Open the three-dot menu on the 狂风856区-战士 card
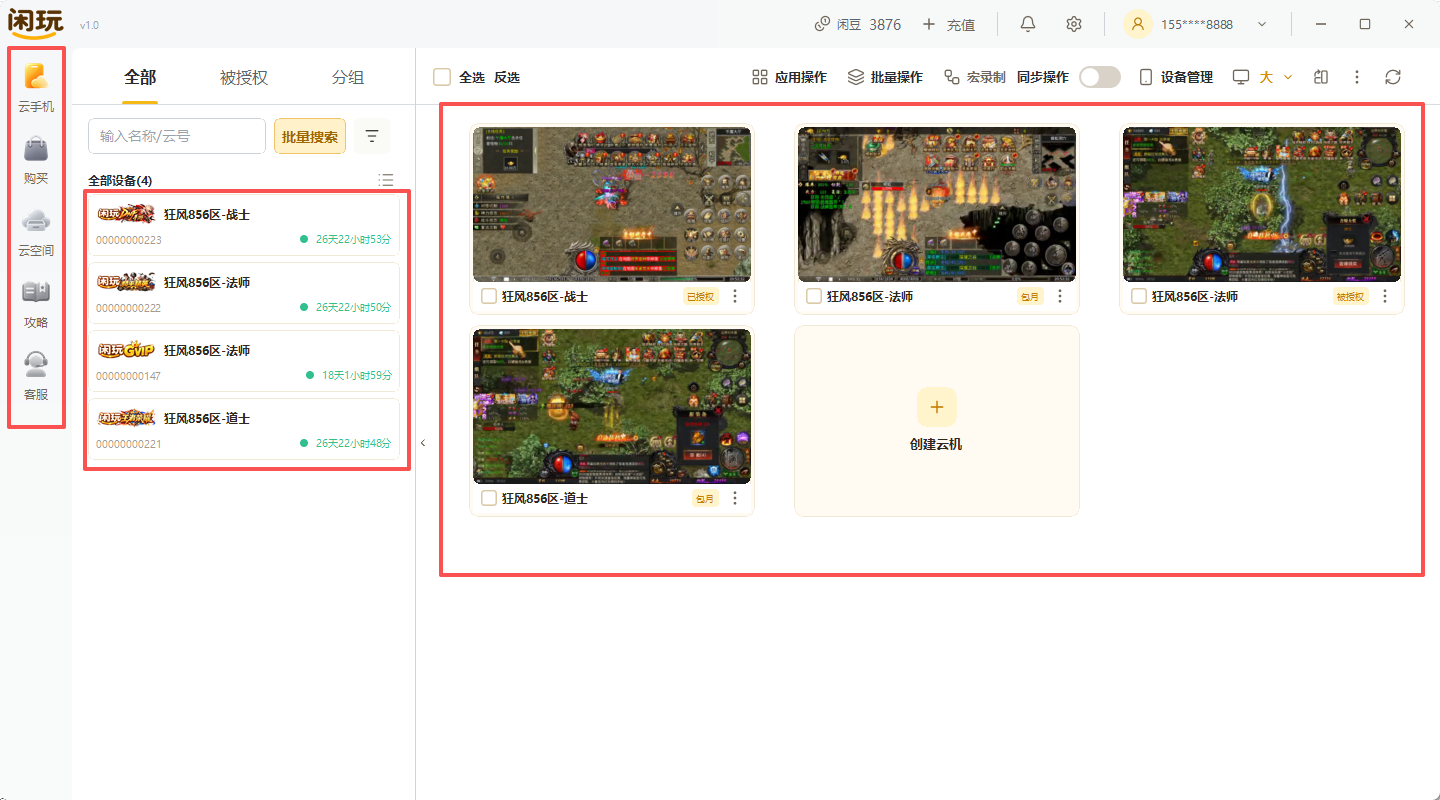1440x800 pixels. (x=735, y=296)
